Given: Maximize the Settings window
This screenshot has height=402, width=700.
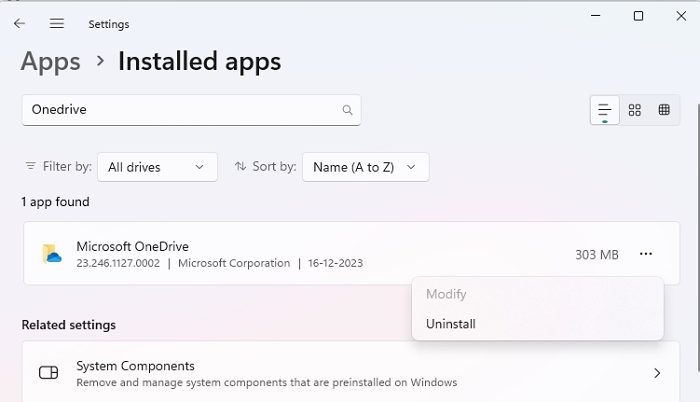Looking at the screenshot, I should tap(638, 16).
